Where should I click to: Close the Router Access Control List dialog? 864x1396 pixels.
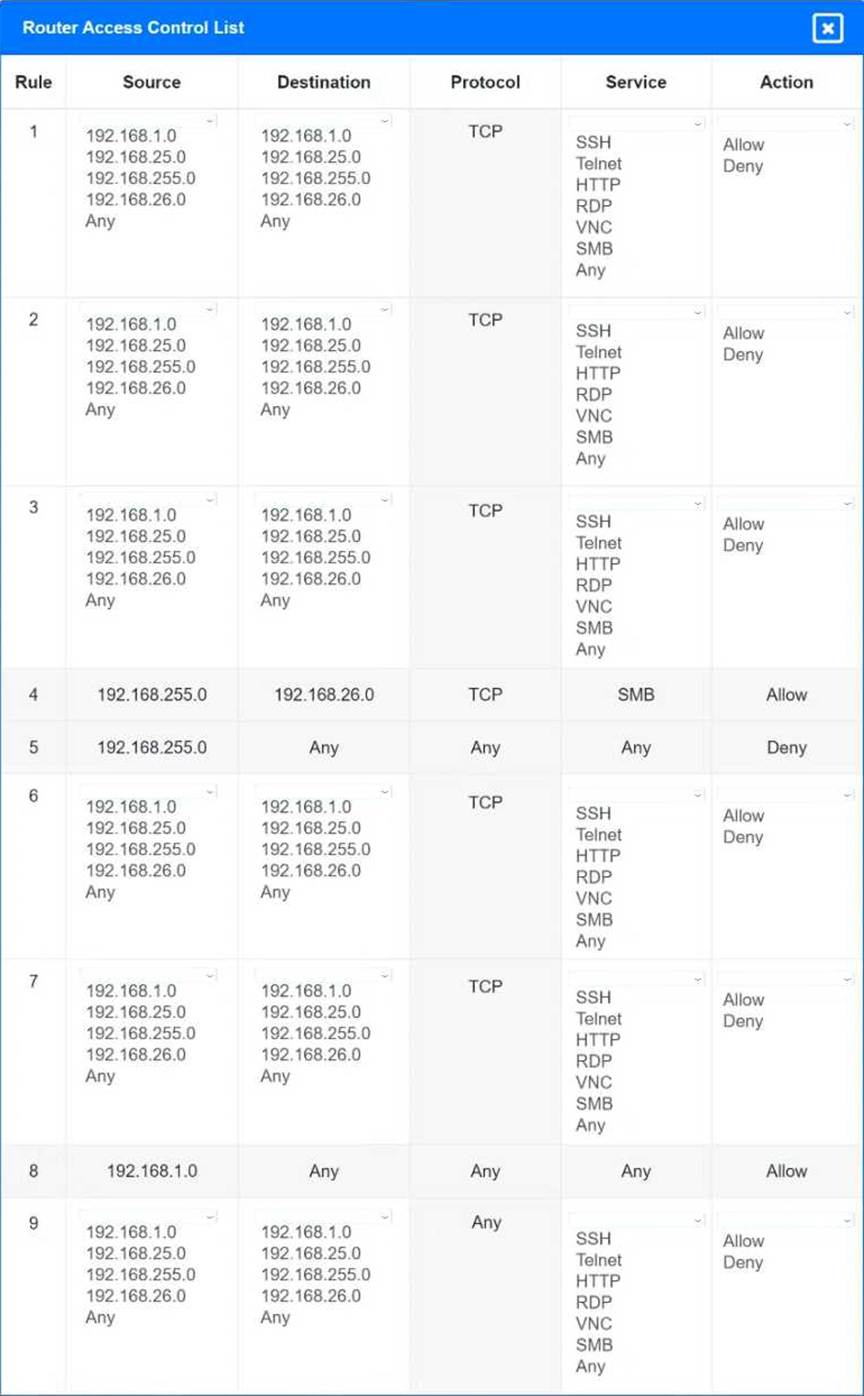827,28
